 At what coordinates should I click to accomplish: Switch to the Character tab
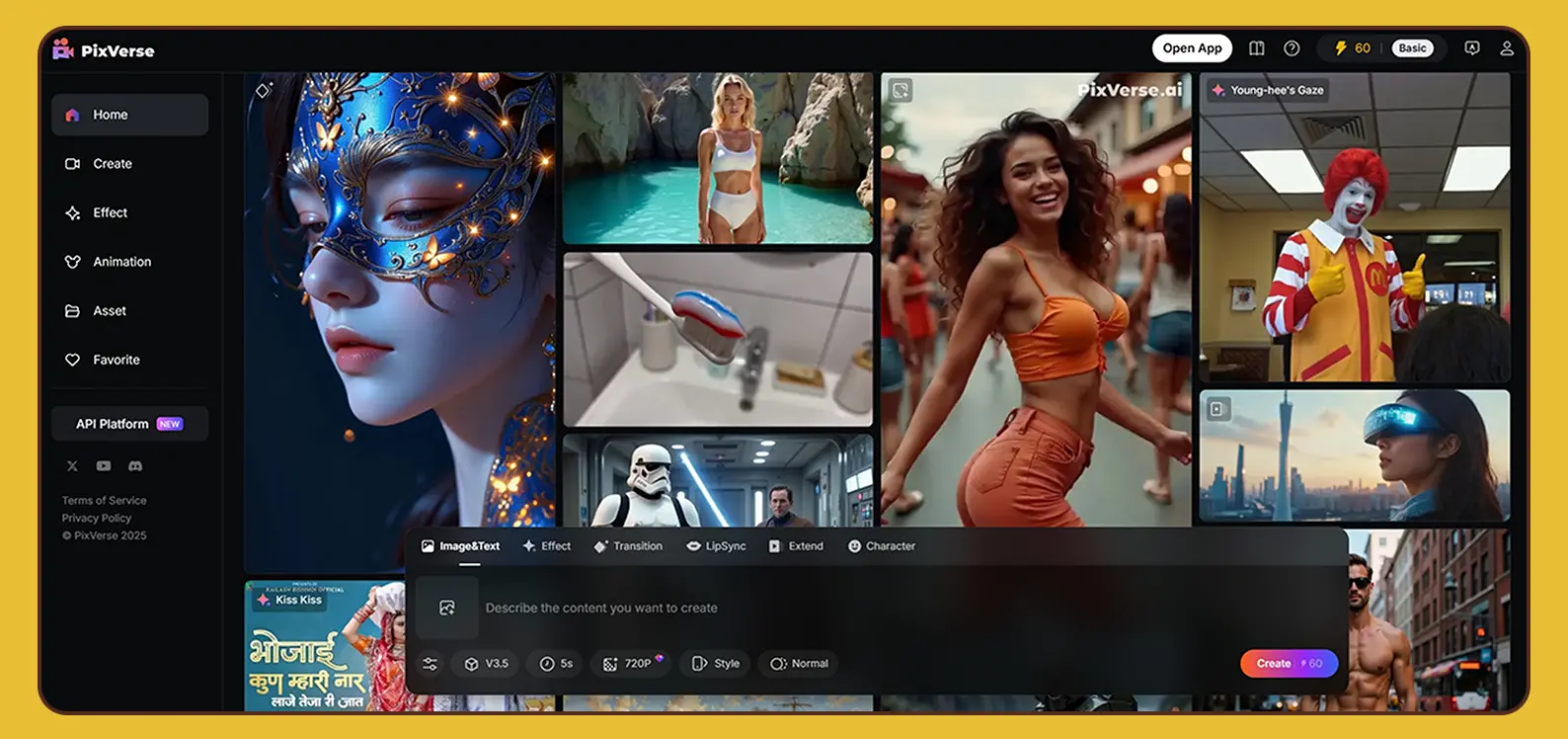(x=882, y=546)
